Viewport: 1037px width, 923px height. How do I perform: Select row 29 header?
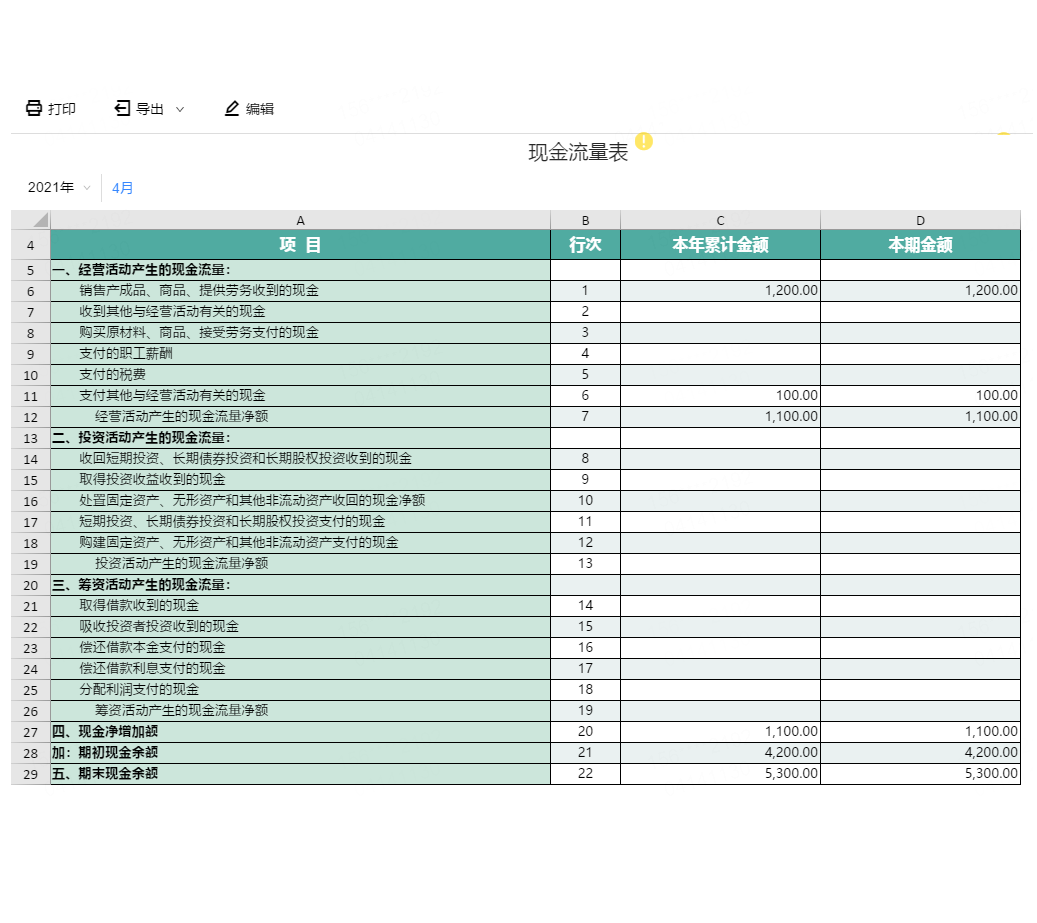31,774
